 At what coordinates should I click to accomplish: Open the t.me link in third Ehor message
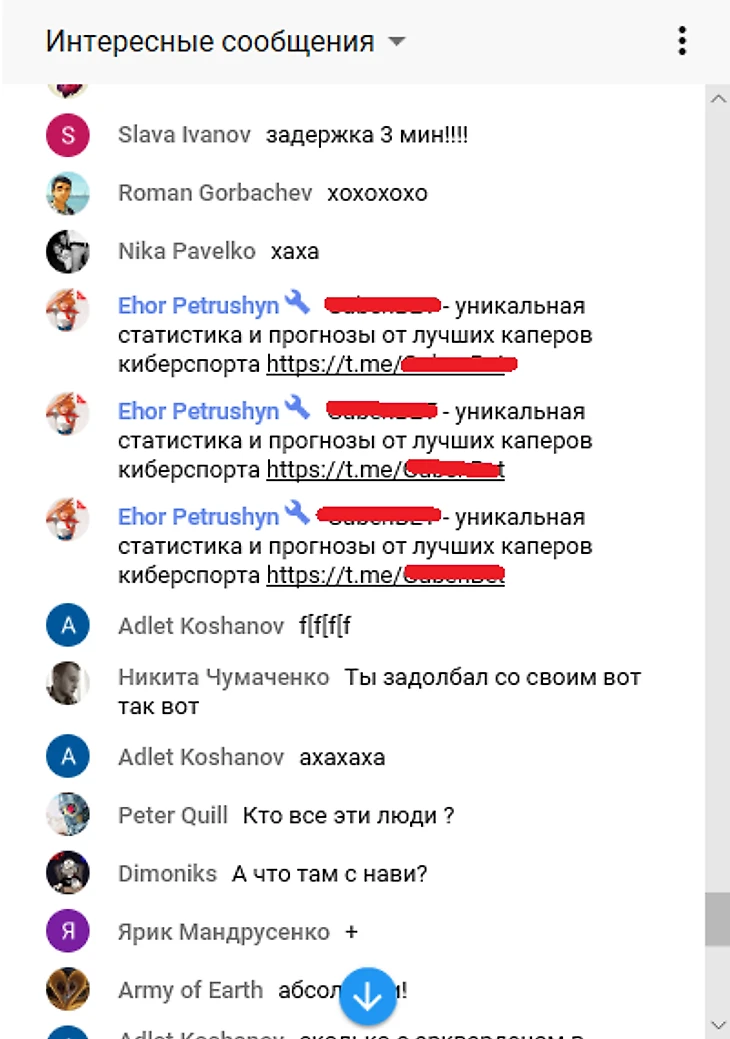(x=386, y=574)
